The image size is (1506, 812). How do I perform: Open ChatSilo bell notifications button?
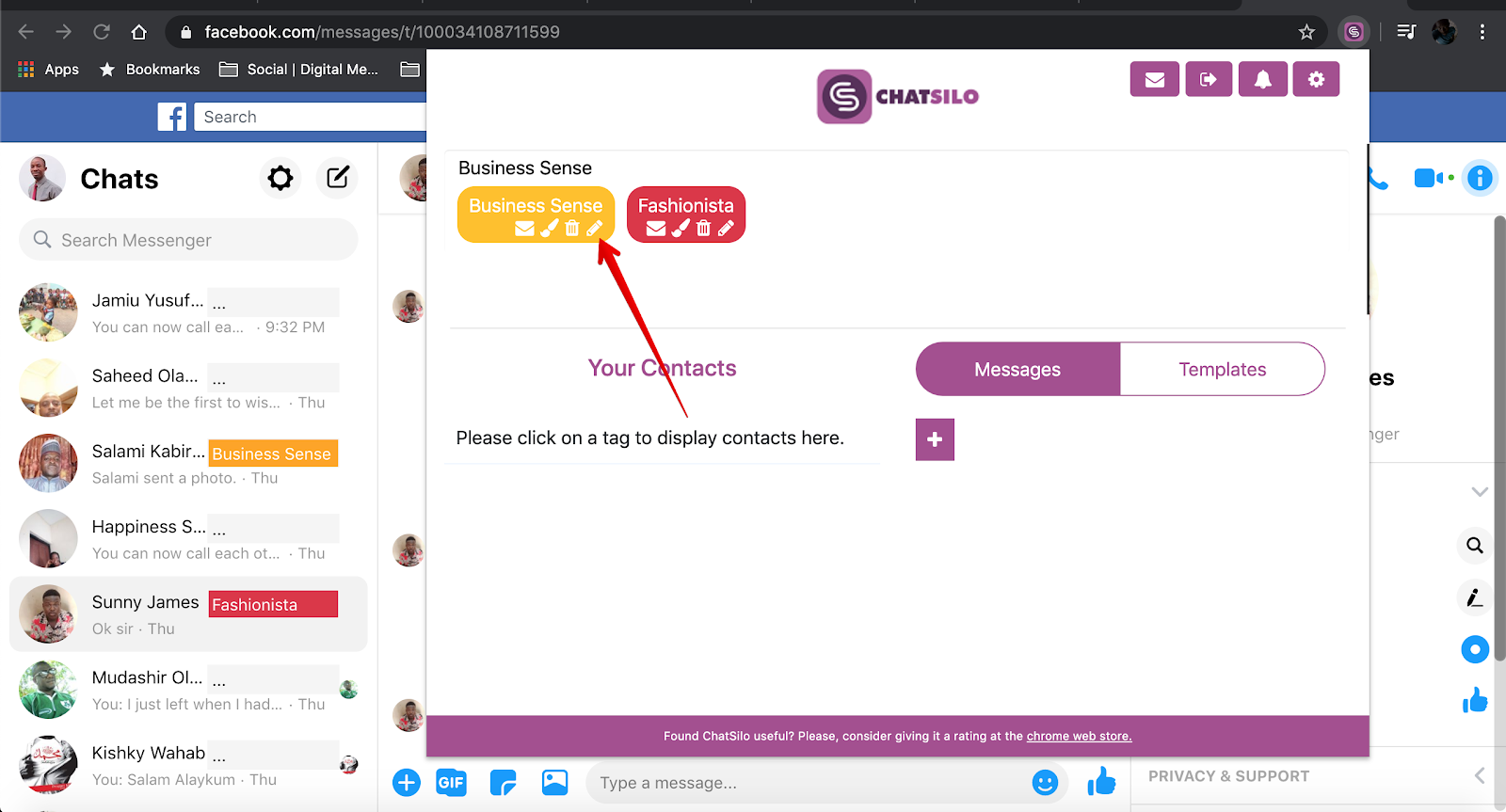pyautogui.click(x=1263, y=79)
